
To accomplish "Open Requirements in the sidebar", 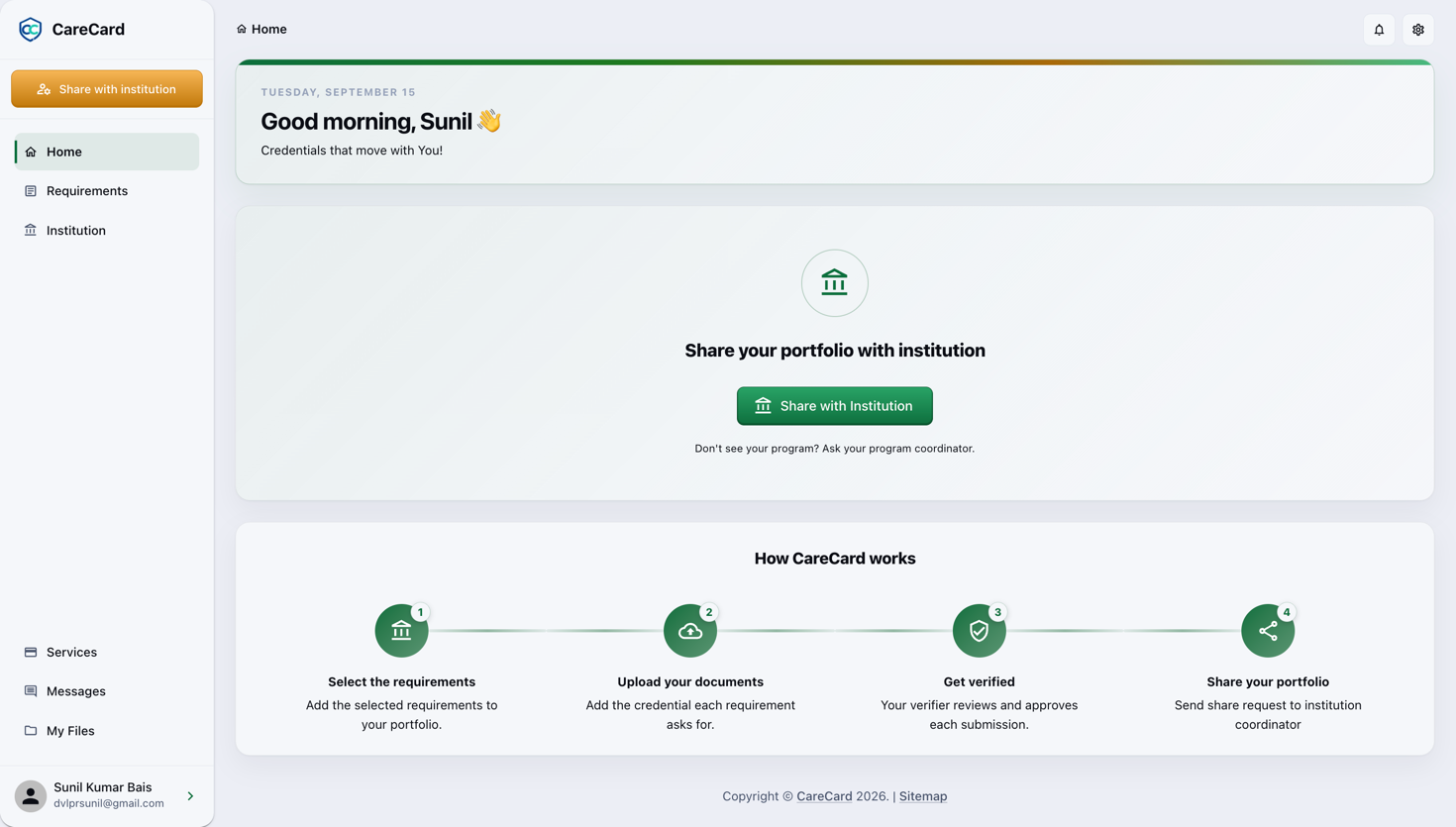I will tap(107, 191).
